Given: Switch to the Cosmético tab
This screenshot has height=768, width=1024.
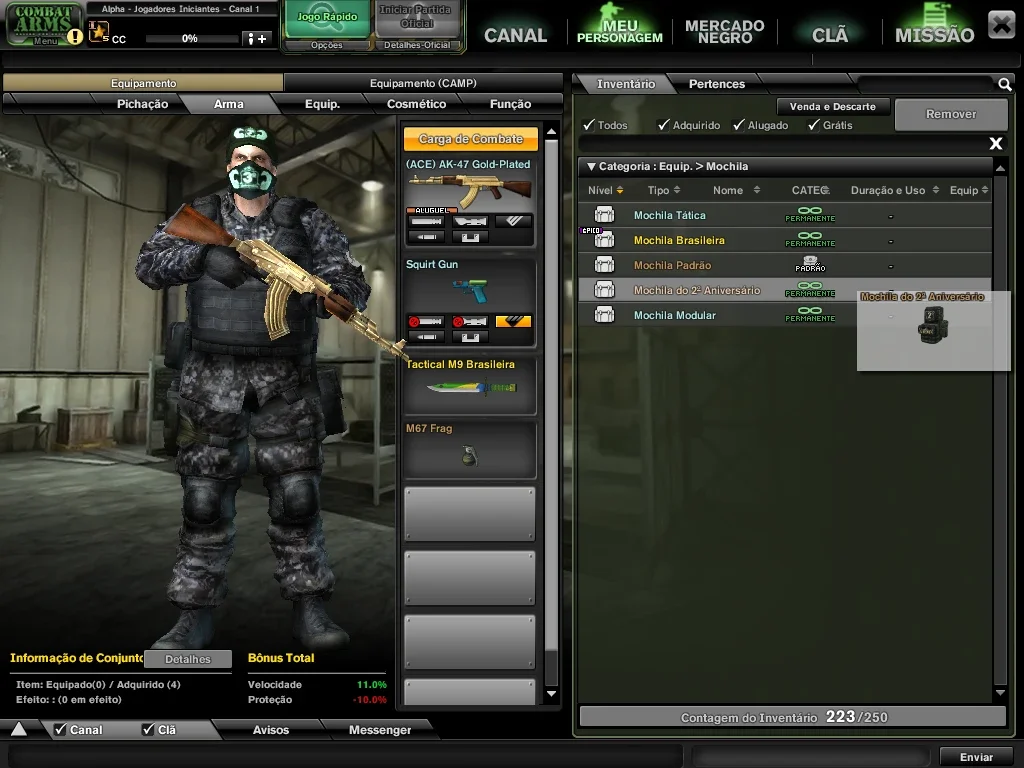Looking at the screenshot, I should (417, 104).
